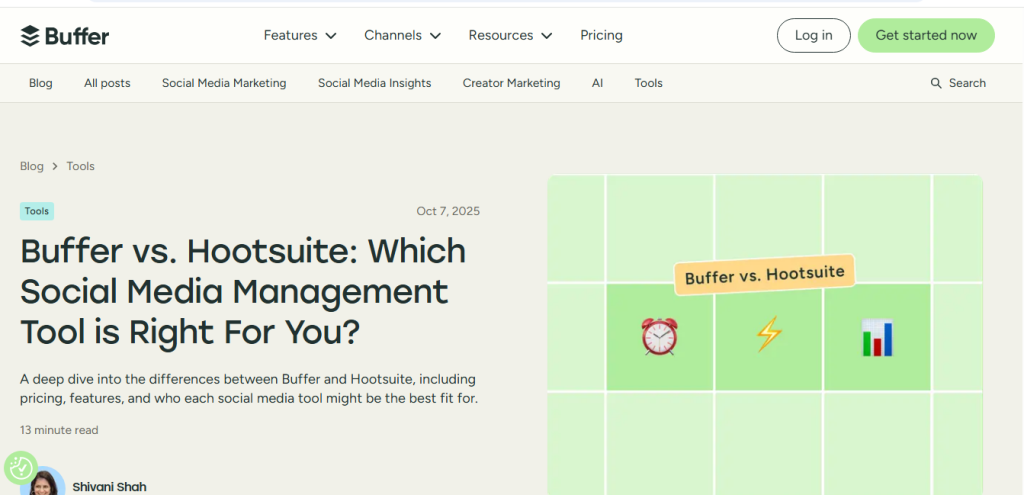Click the Get started now button
The width and height of the screenshot is (1024, 495).
925,35
